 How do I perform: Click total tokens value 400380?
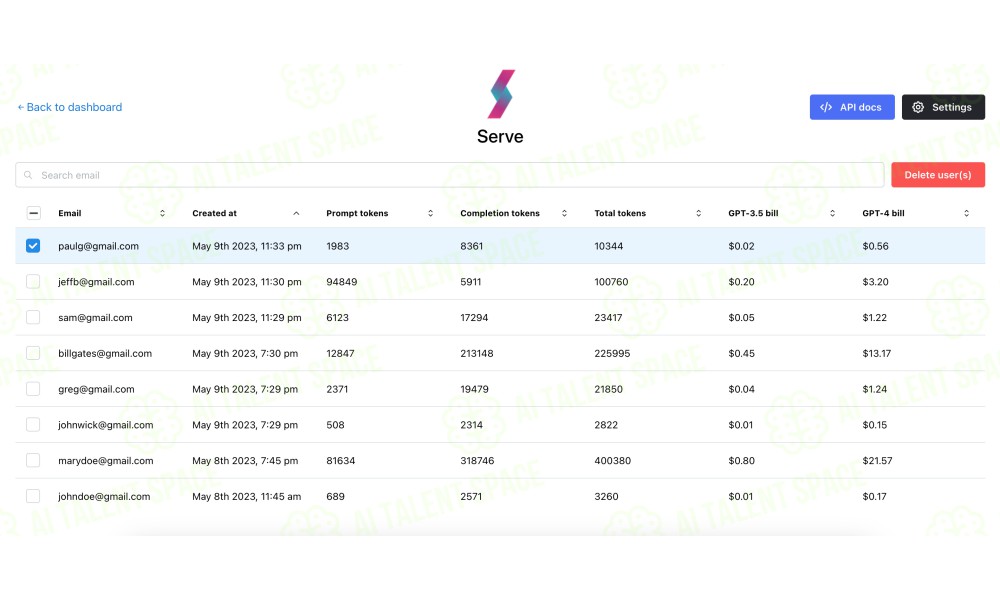click(612, 460)
